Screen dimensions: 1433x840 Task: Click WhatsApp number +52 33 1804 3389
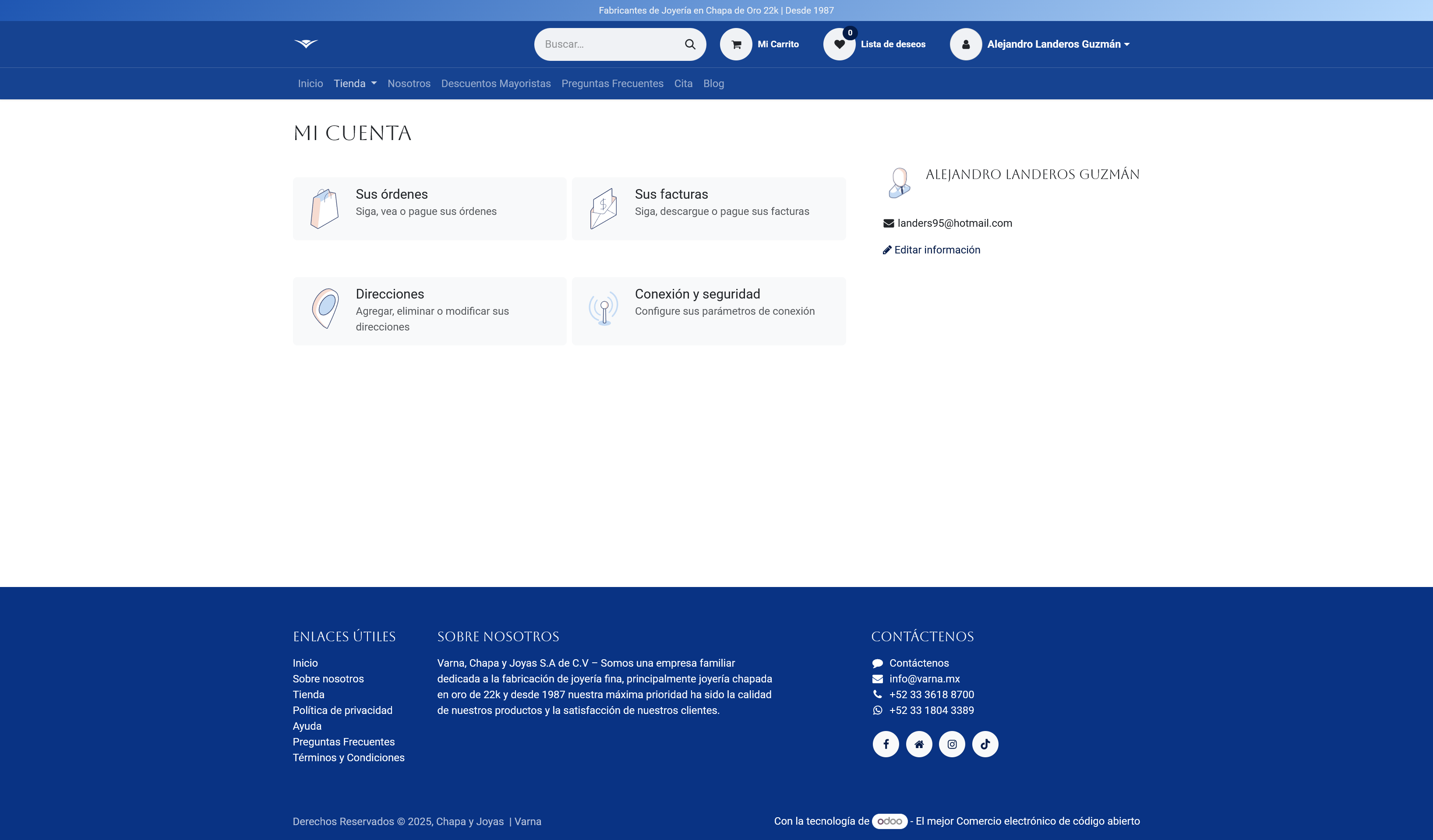pyautogui.click(x=932, y=710)
